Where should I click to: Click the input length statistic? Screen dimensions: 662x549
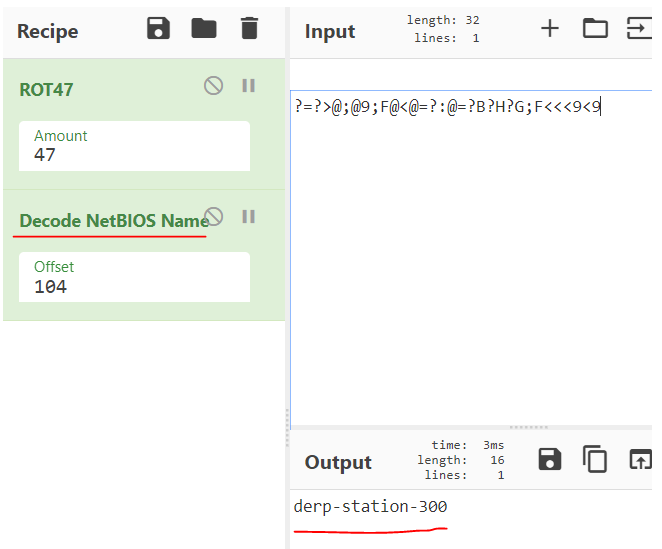point(443,20)
